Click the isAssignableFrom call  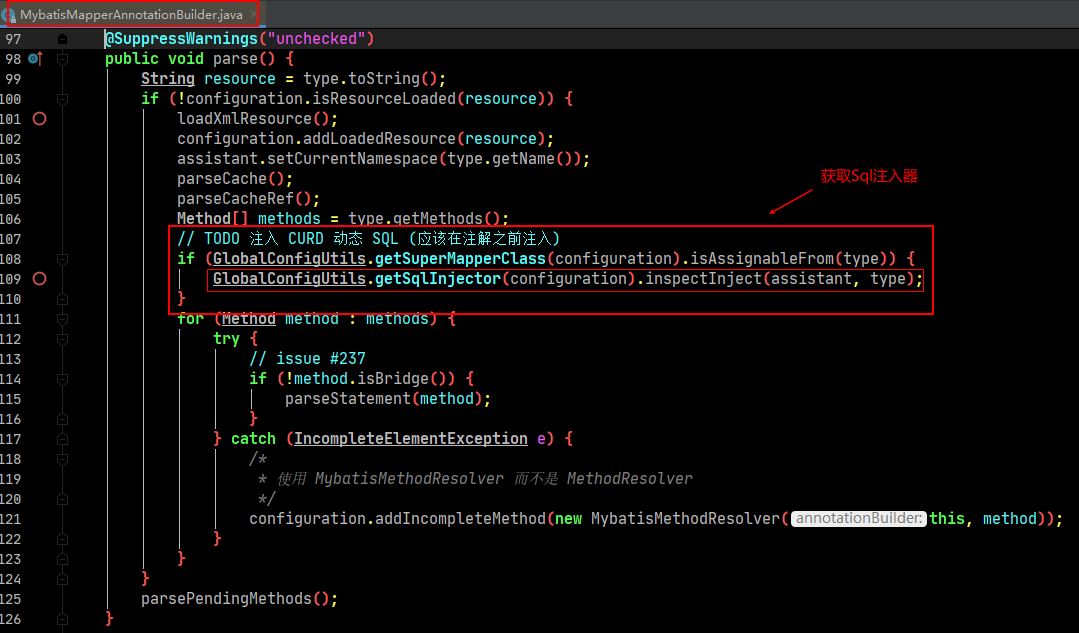tap(762, 259)
